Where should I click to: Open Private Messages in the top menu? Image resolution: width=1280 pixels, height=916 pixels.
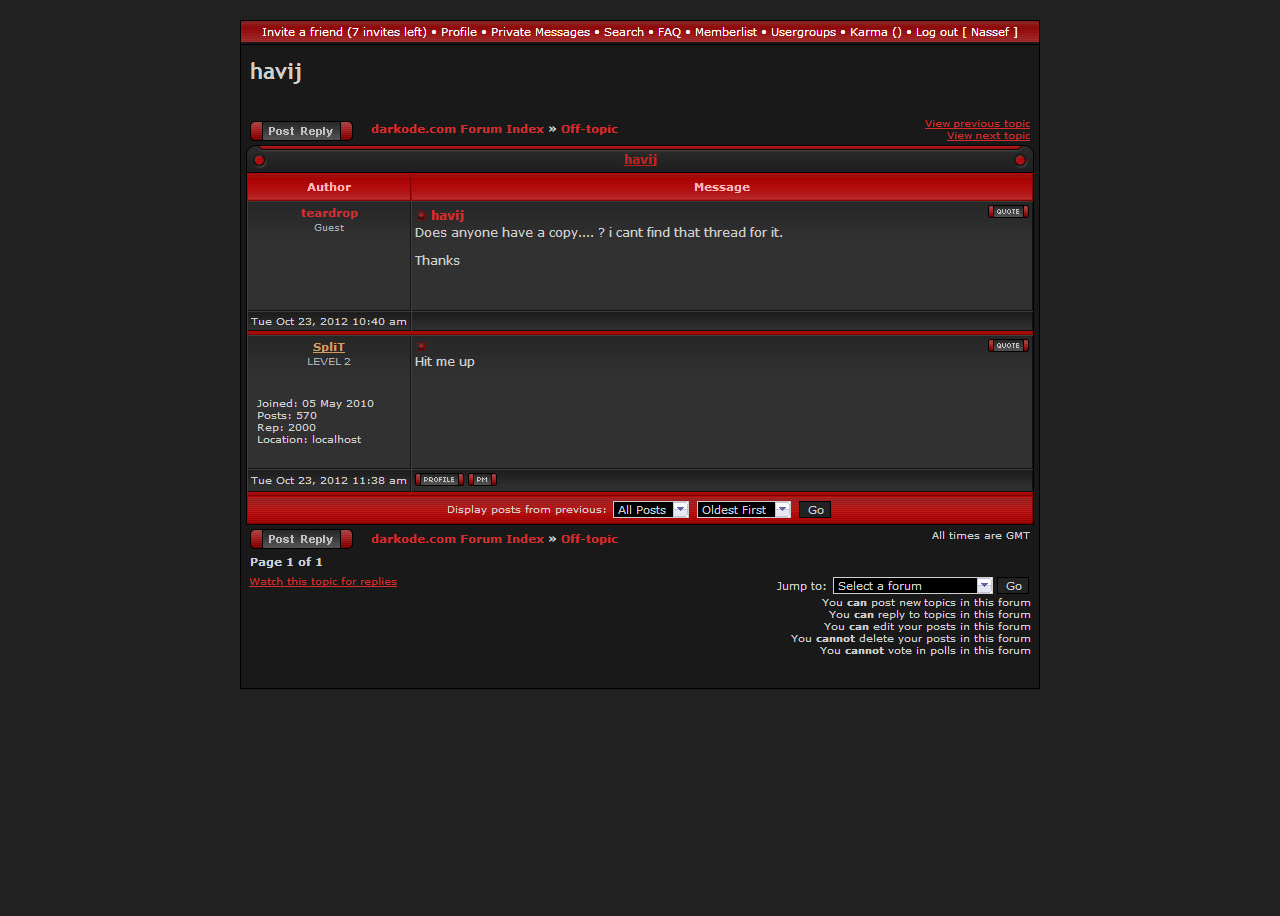(540, 32)
